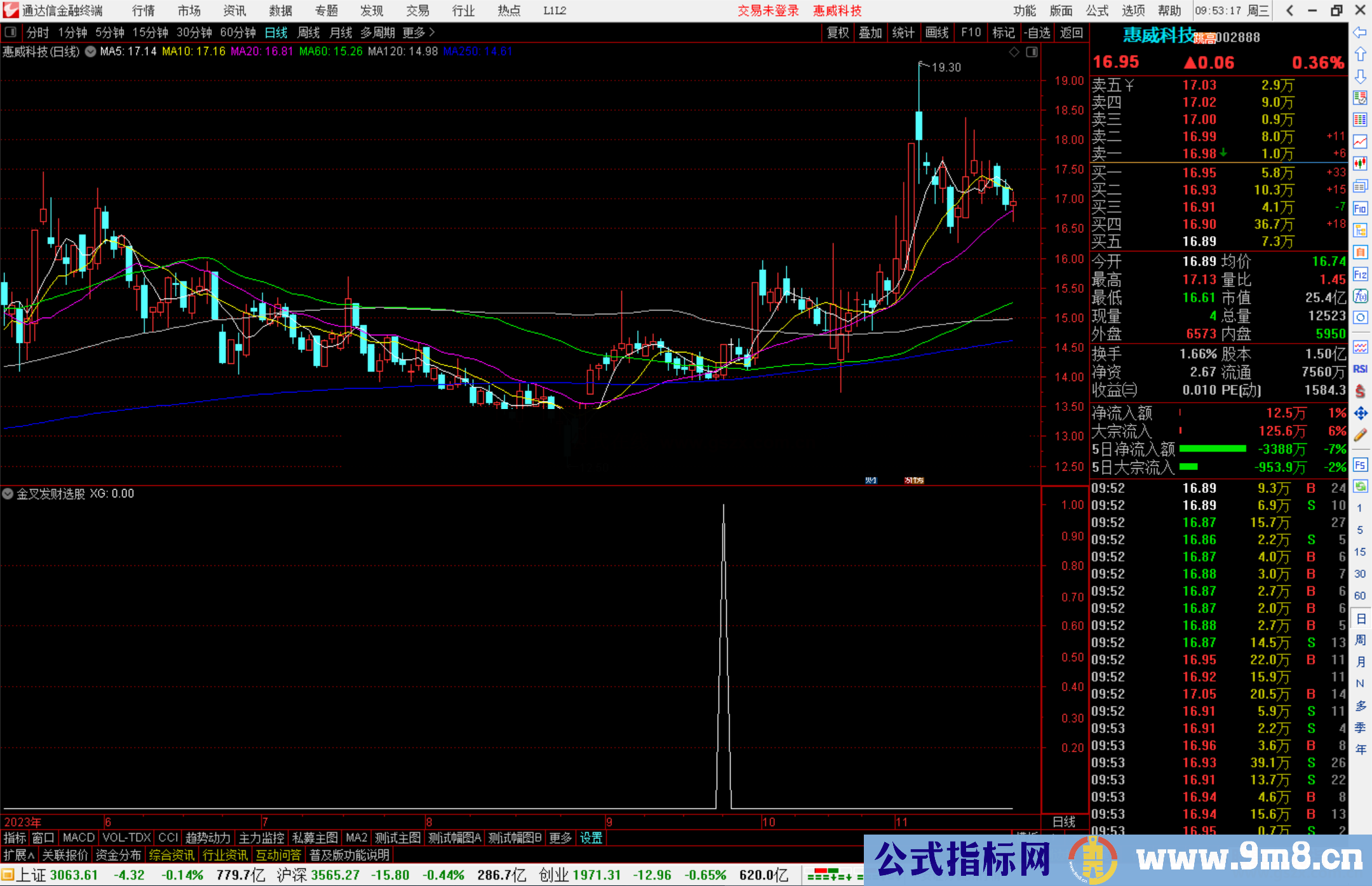The height and width of the screenshot is (886, 1372).
Task: Open the 行情 menu
Action: (144, 11)
